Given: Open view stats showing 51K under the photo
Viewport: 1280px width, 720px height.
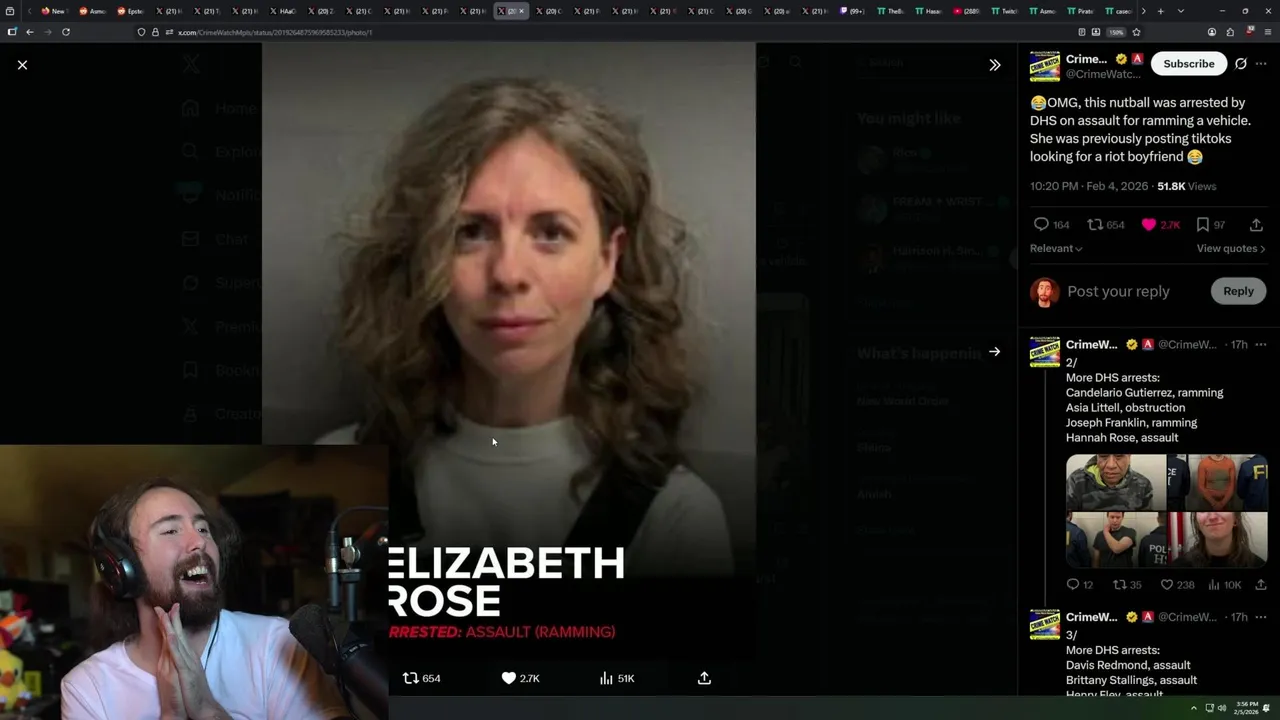Looking at the screenshot, I should coord(617,678).
